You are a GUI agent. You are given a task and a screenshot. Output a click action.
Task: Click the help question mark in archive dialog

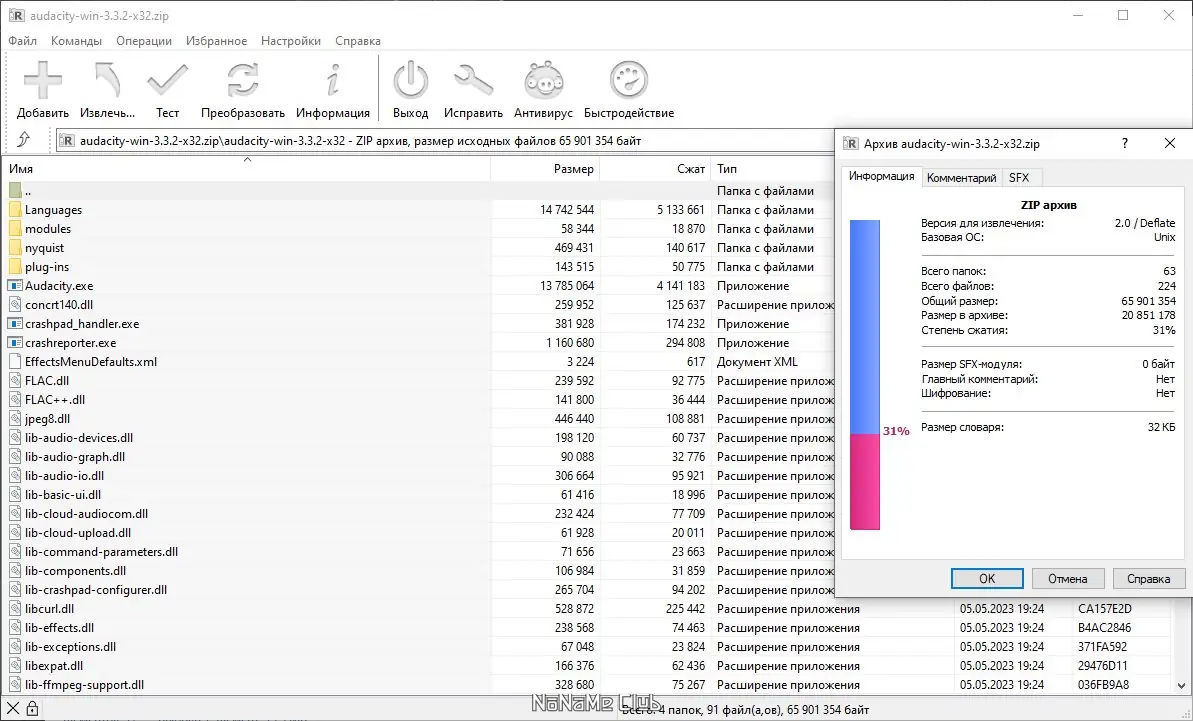coord(1125,143)
